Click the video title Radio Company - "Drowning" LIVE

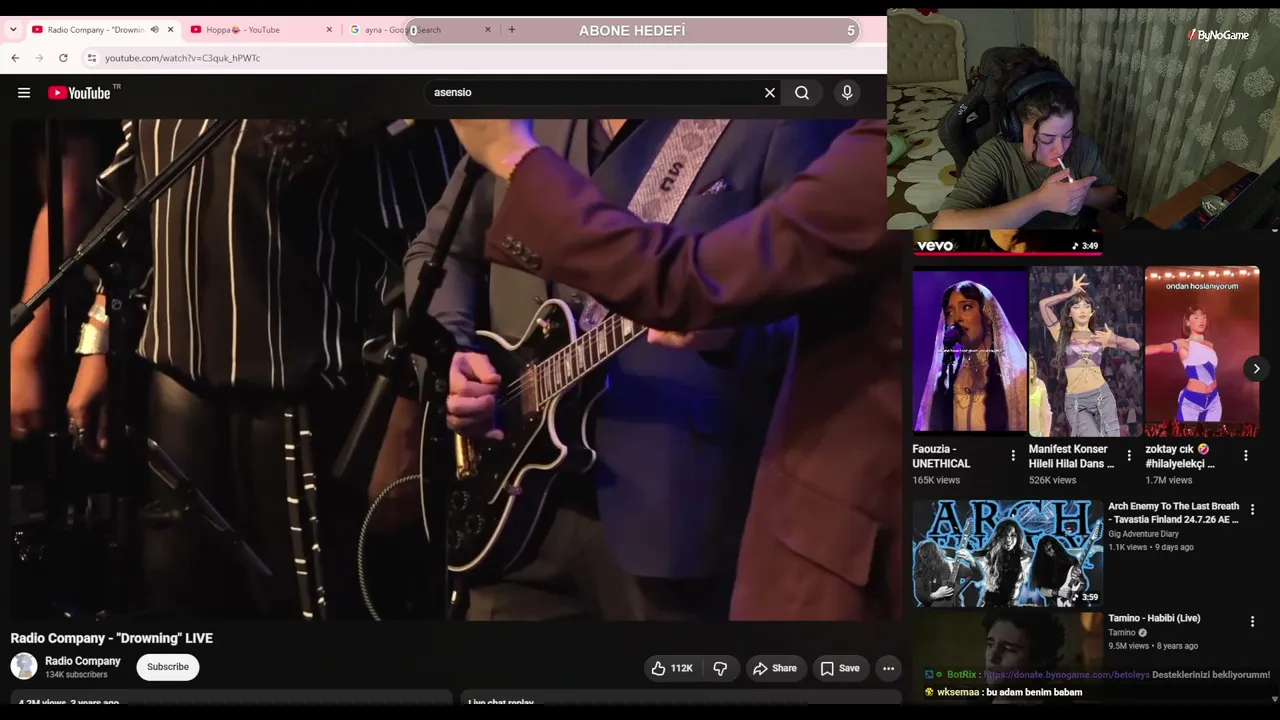(112, 638)
